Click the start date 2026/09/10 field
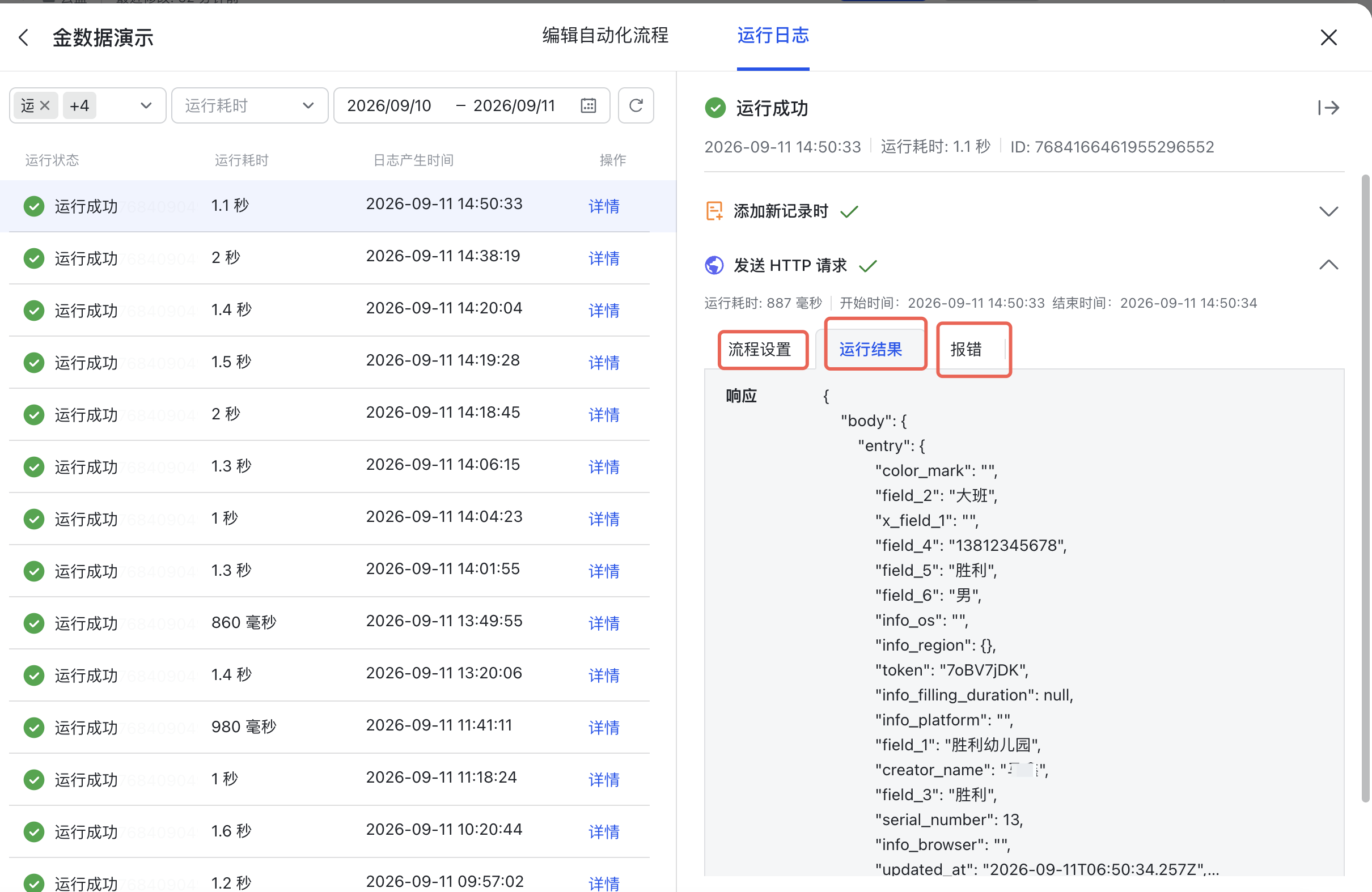The width and height of the screenshot is (1372, 892). point(389,105)
